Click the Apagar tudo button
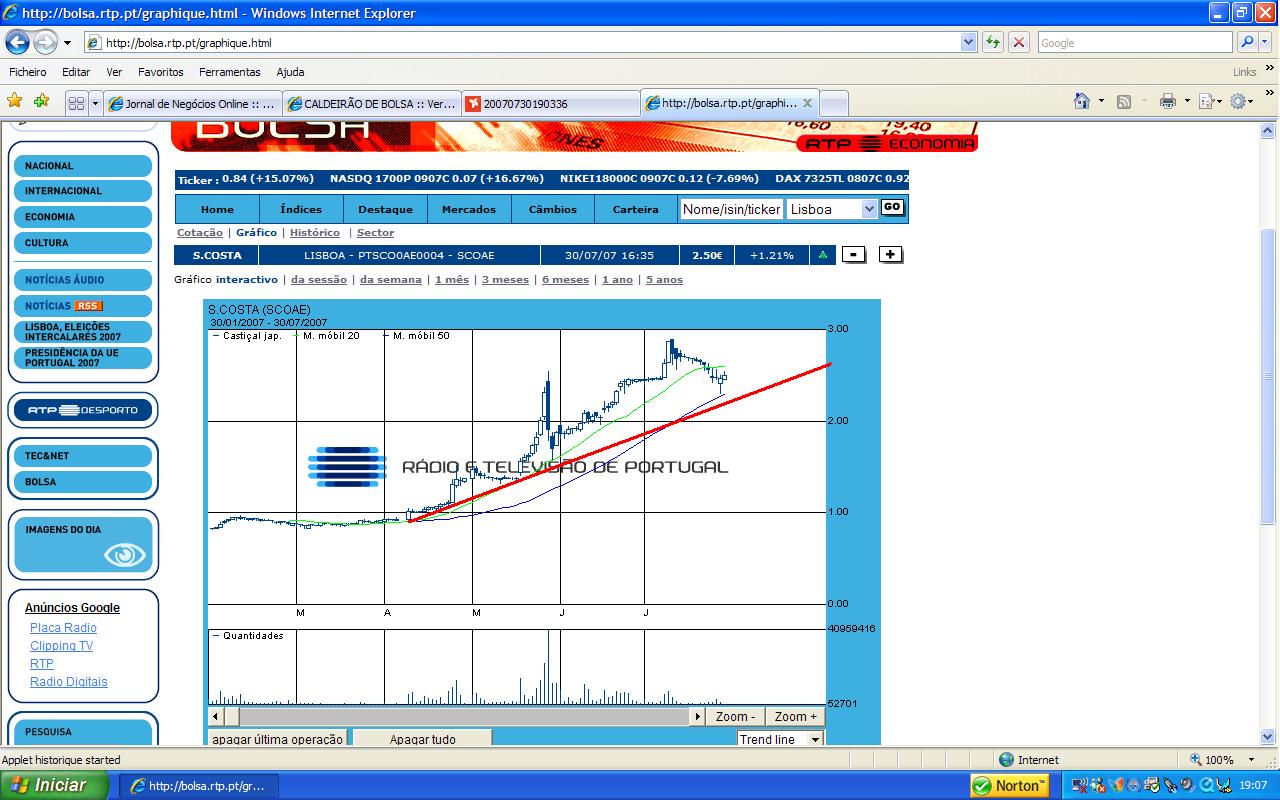 click(423, 739)
